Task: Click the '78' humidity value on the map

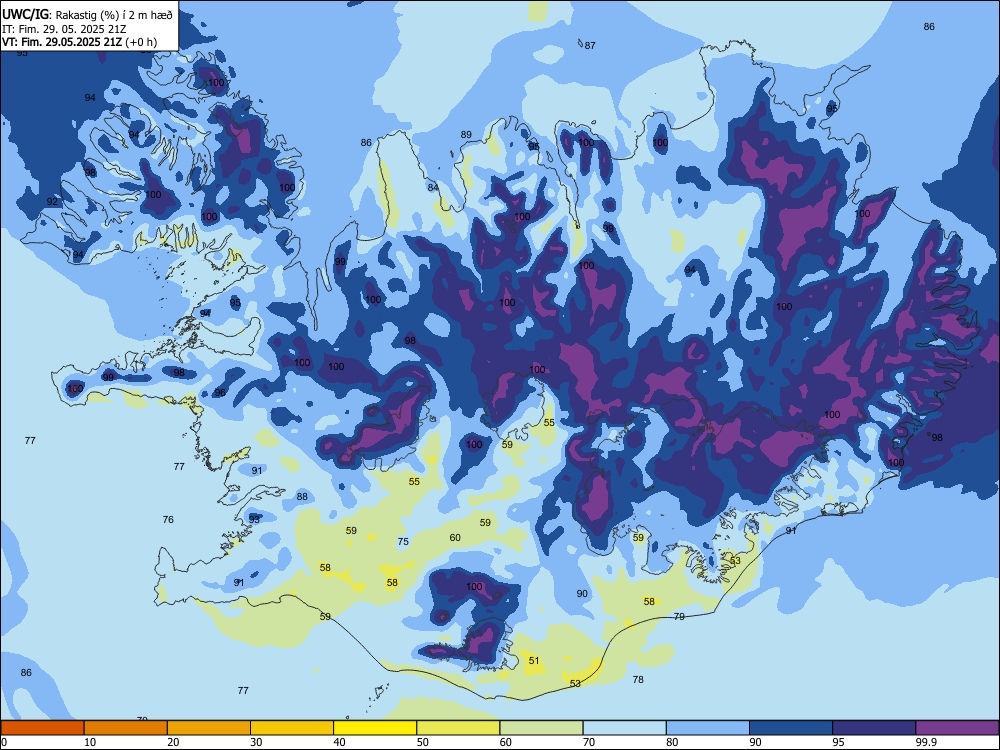Action: (x=638, y=680)
